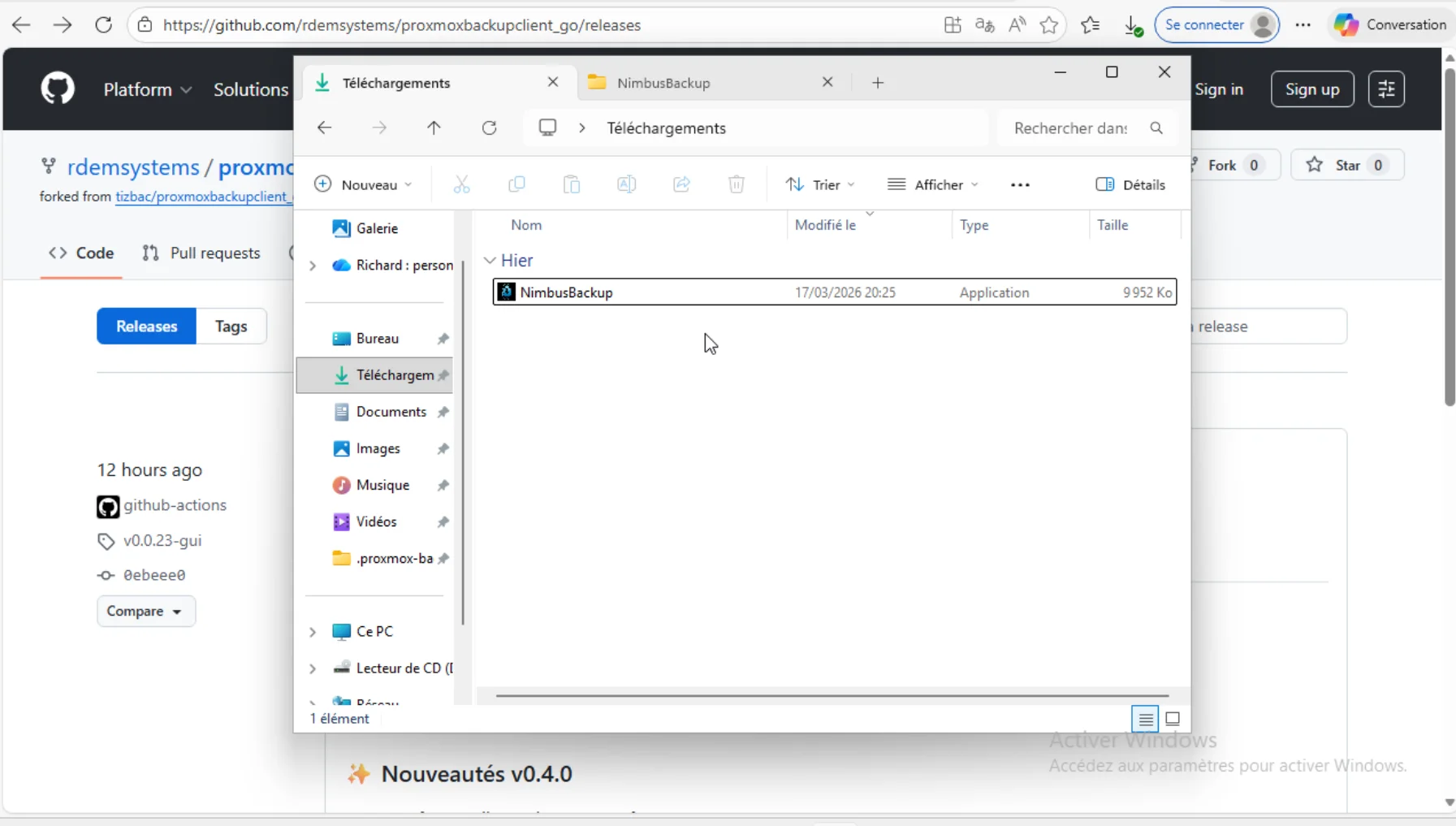Refresh the Téléchargements folder view
This screenshot has width=1456, height=826.
(490, 128)
